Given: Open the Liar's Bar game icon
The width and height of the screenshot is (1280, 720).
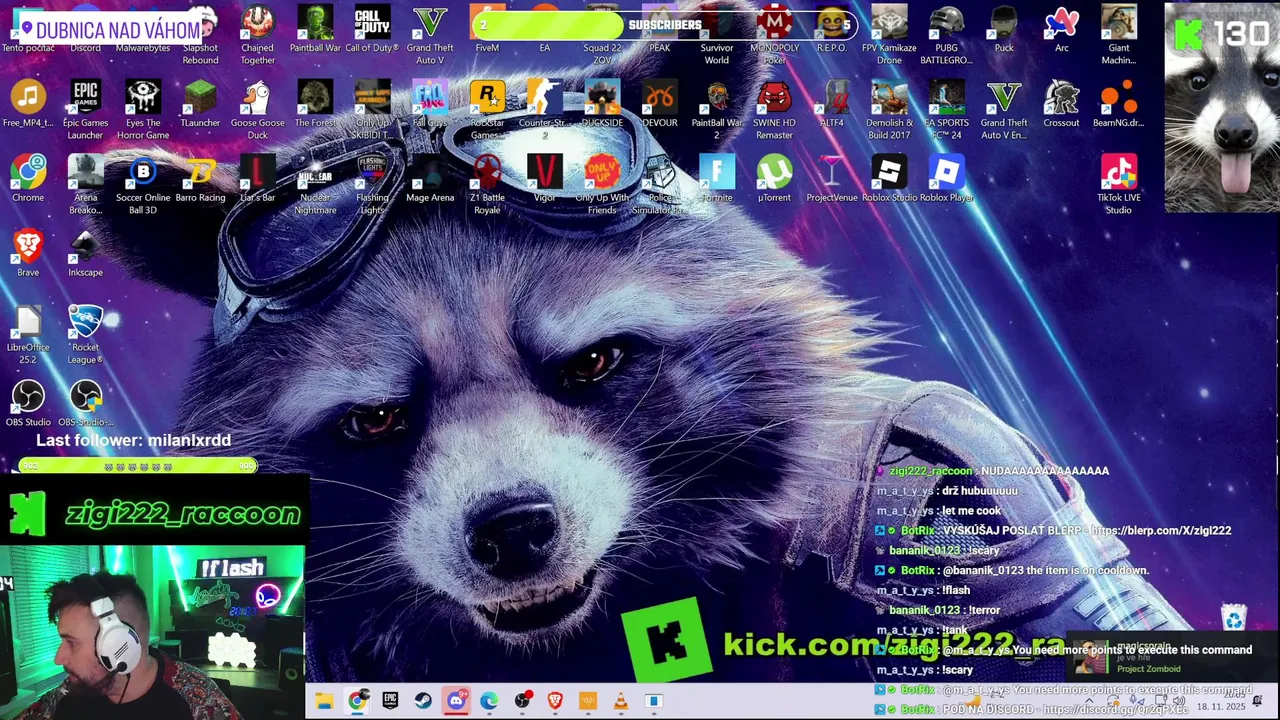Looking at the screenshot, I should pos(257,180).
